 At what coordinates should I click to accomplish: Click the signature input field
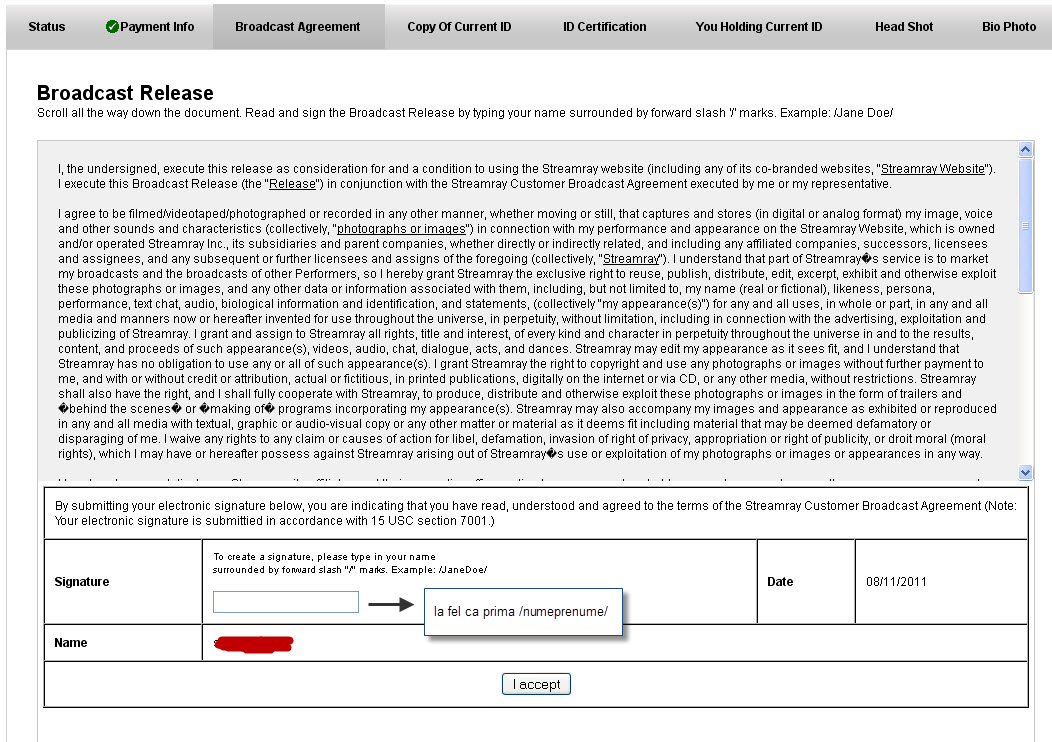click(x=286, y=602)
